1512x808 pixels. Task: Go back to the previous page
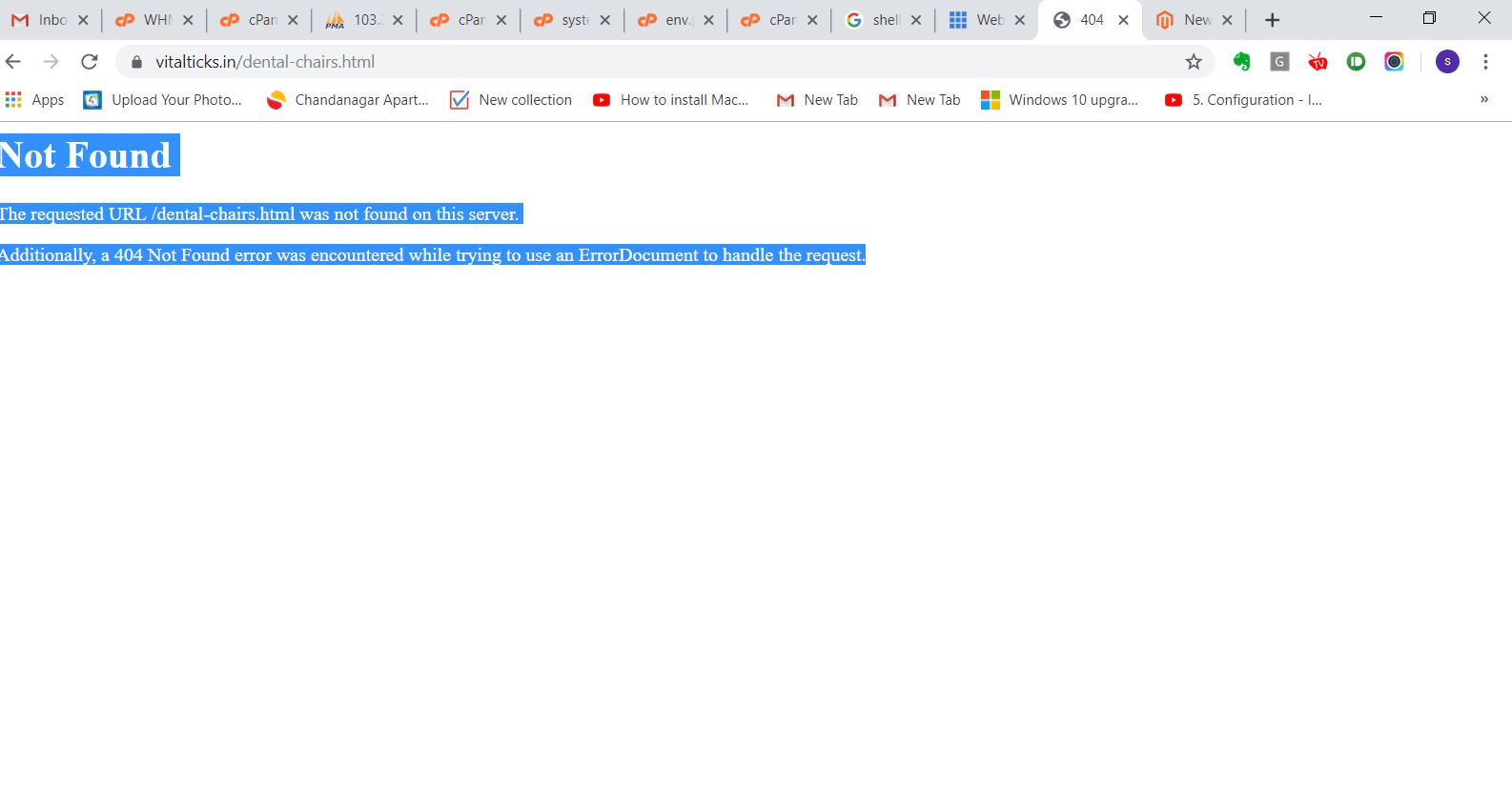click(x=13, y=62)
